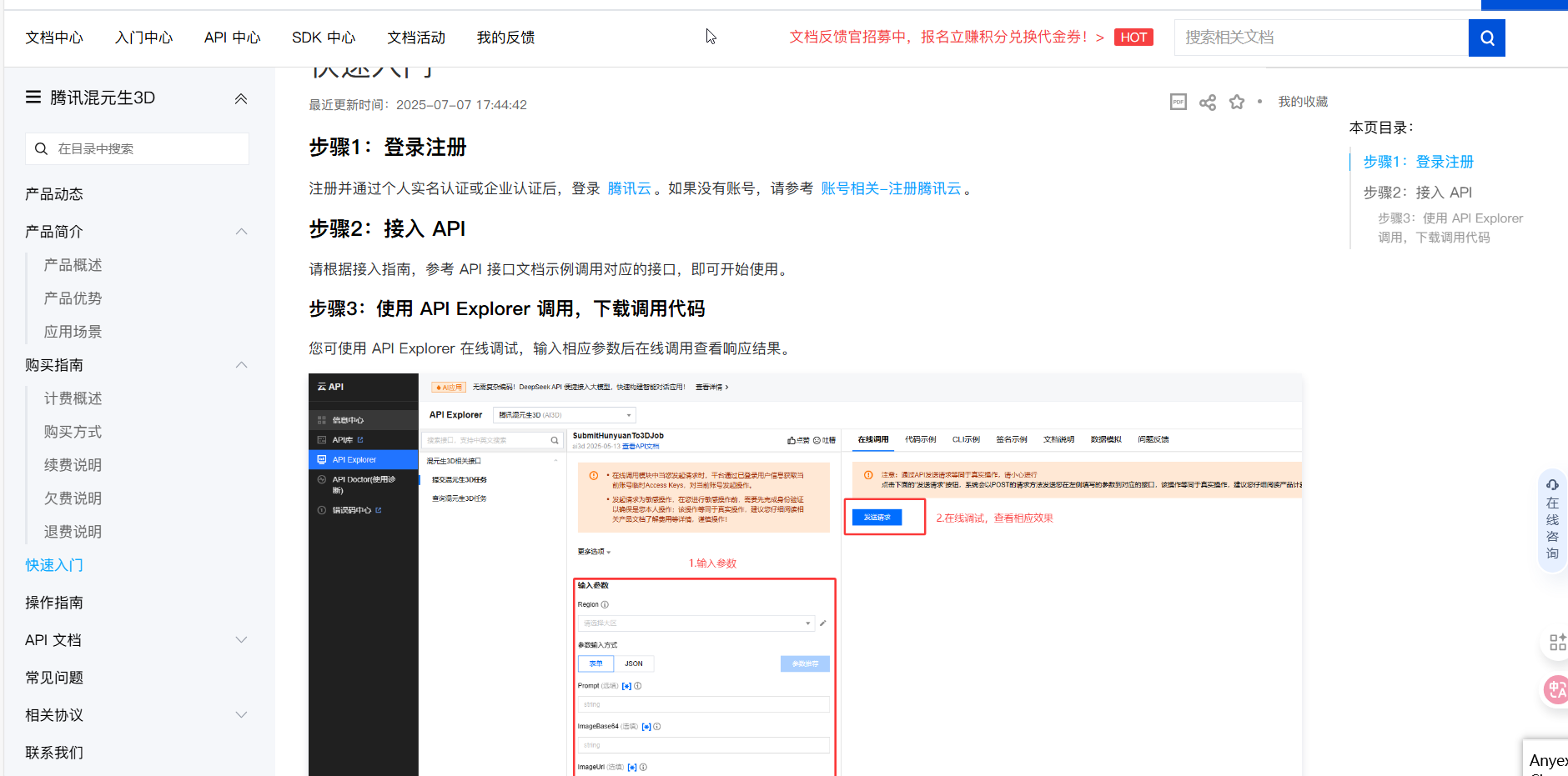Select 续费说明 in the sidebar
The height and width of the screenshot is (776, 1568).
(x=73, y=465)
